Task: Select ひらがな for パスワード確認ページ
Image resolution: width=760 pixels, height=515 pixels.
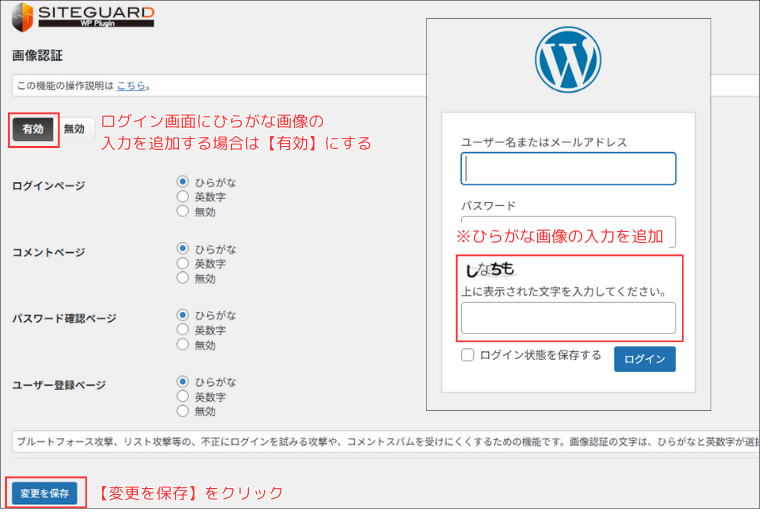Action: pyautogui.click(x=183, y=315)
